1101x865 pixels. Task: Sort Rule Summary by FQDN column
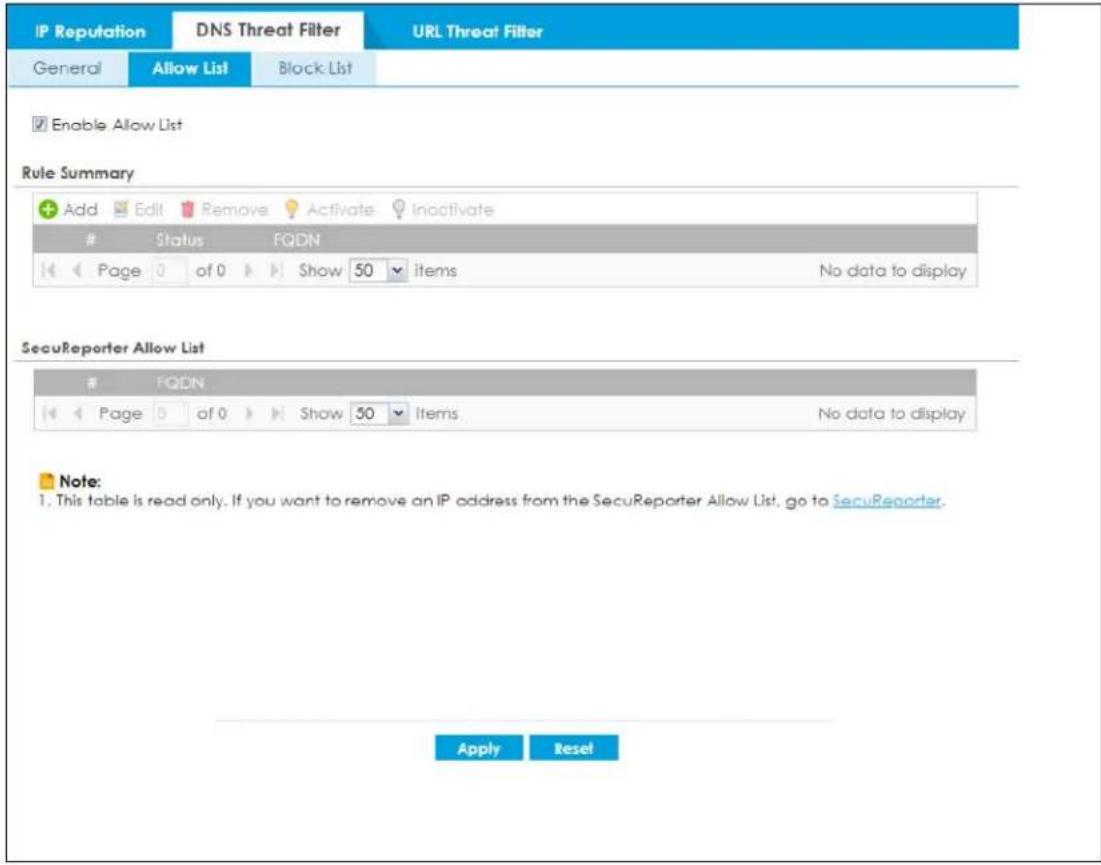[x=296, y=239]
